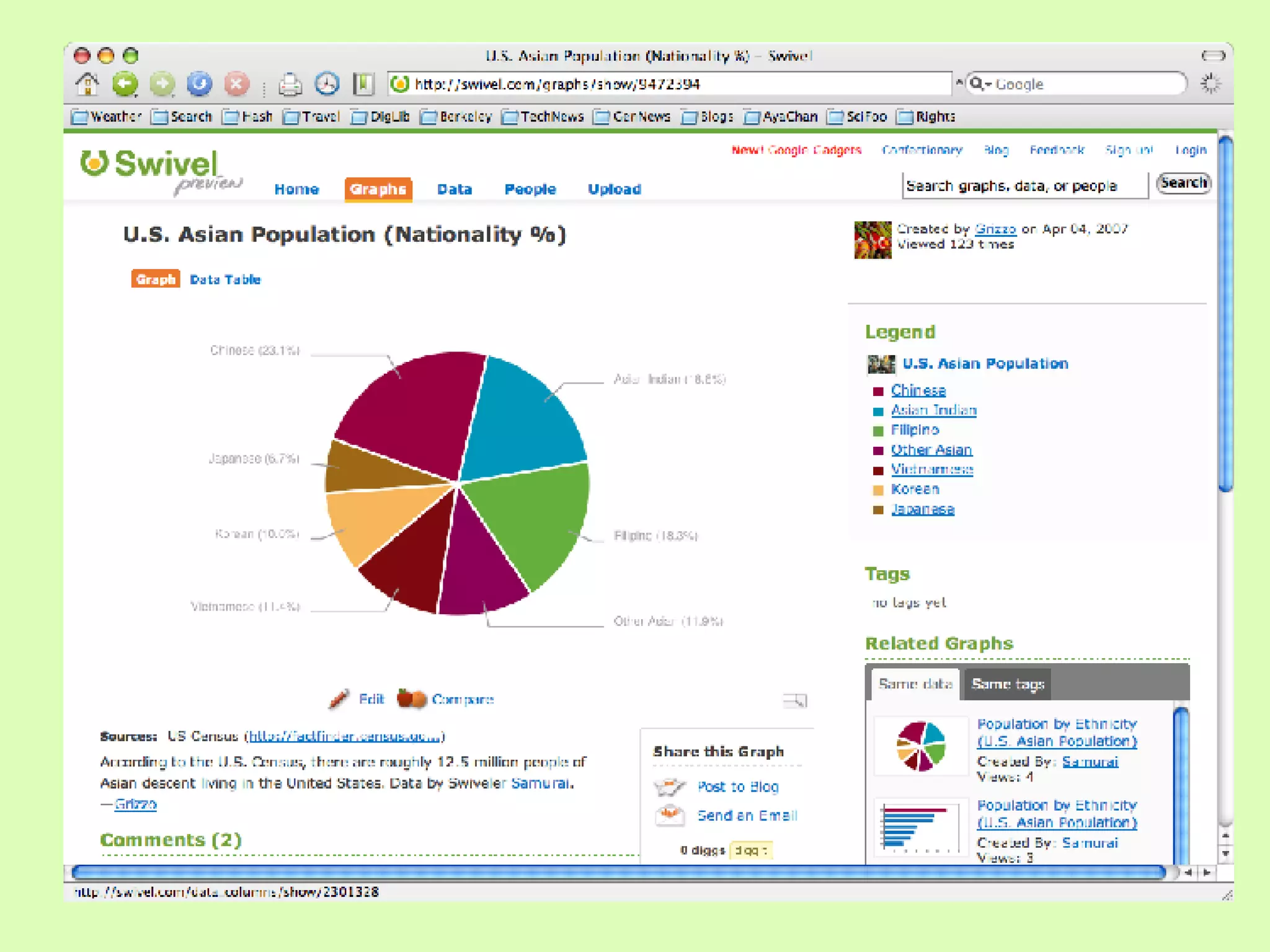Click the search graphs, data, people field
The height and width of the screenshot is (952, 1270).
[x=1024, y=185]
